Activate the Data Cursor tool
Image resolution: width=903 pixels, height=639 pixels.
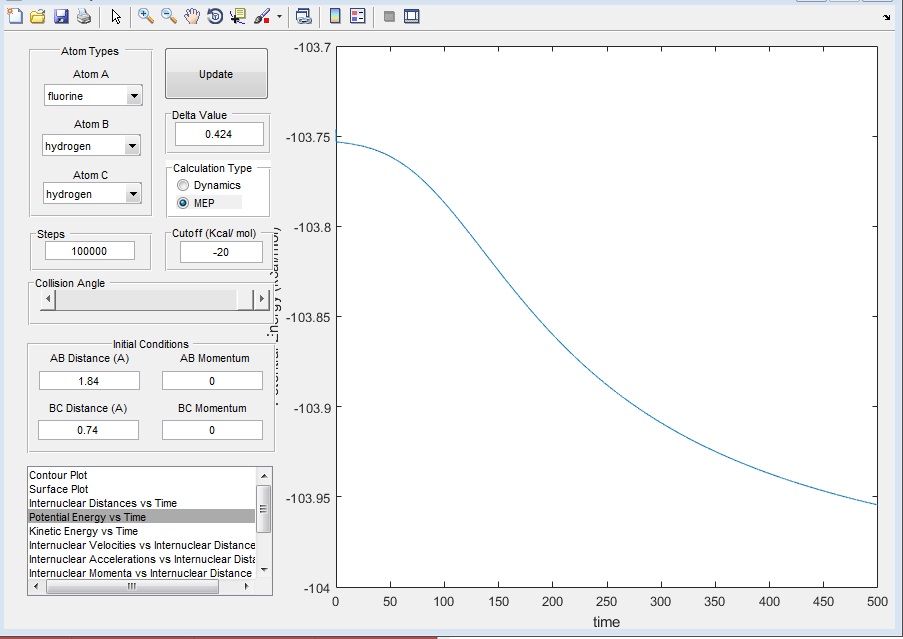[238, 17]
